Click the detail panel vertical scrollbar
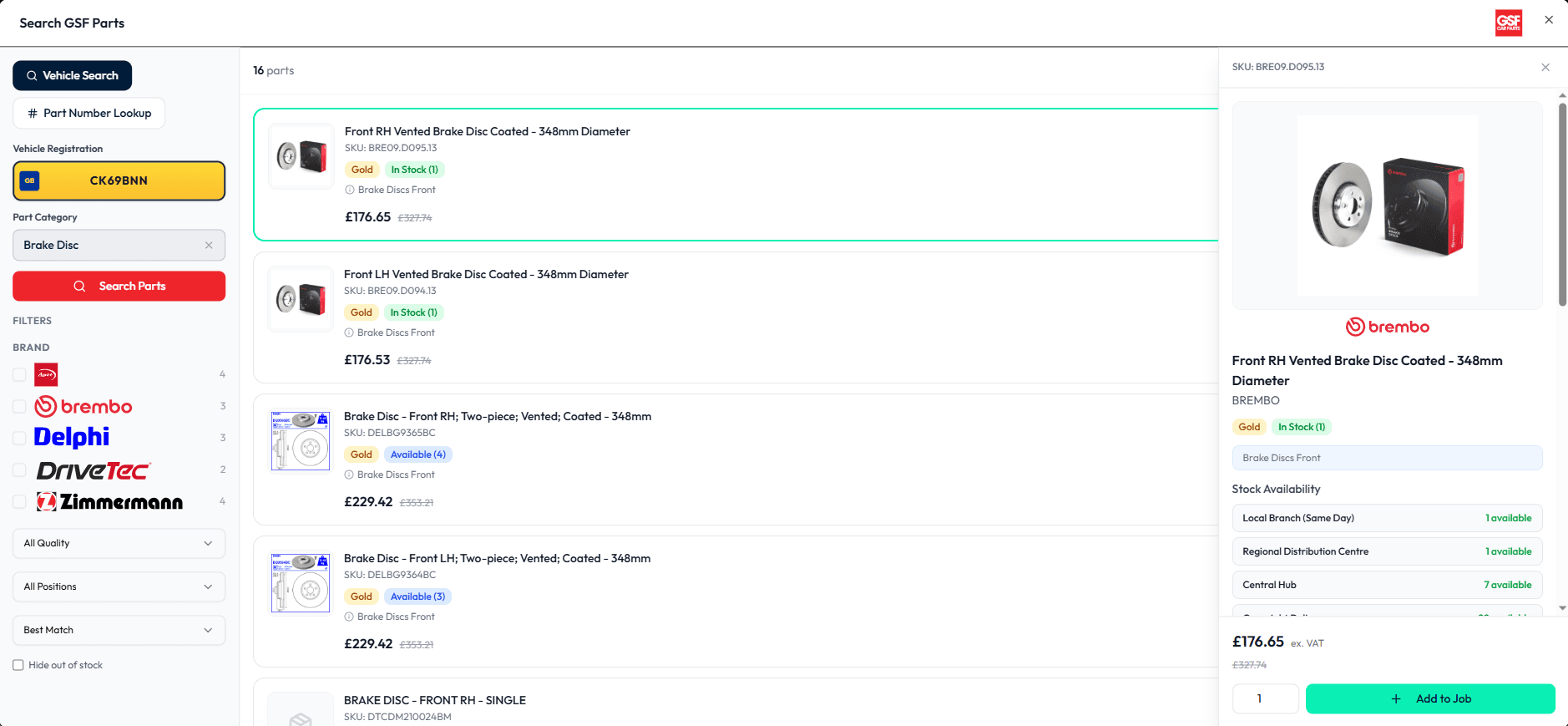The height and width of the screenshot is (726, 1568). point(1562,204)
